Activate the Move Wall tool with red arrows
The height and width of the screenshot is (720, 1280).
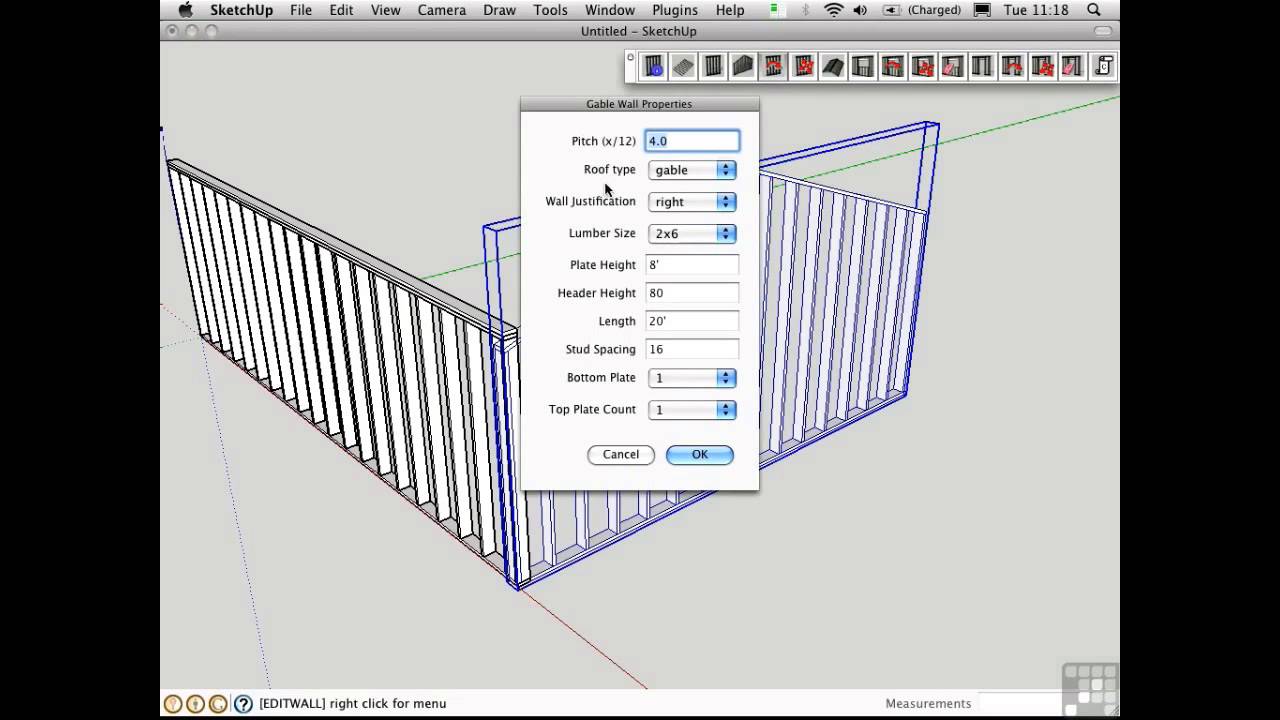coord(803,67)
